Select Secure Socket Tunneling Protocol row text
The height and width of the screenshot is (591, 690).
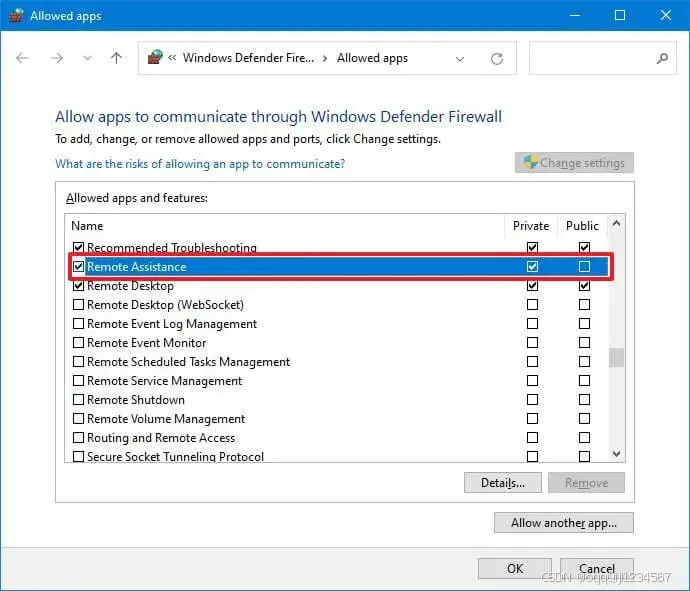pyautogui.click(x=175, y=456)
